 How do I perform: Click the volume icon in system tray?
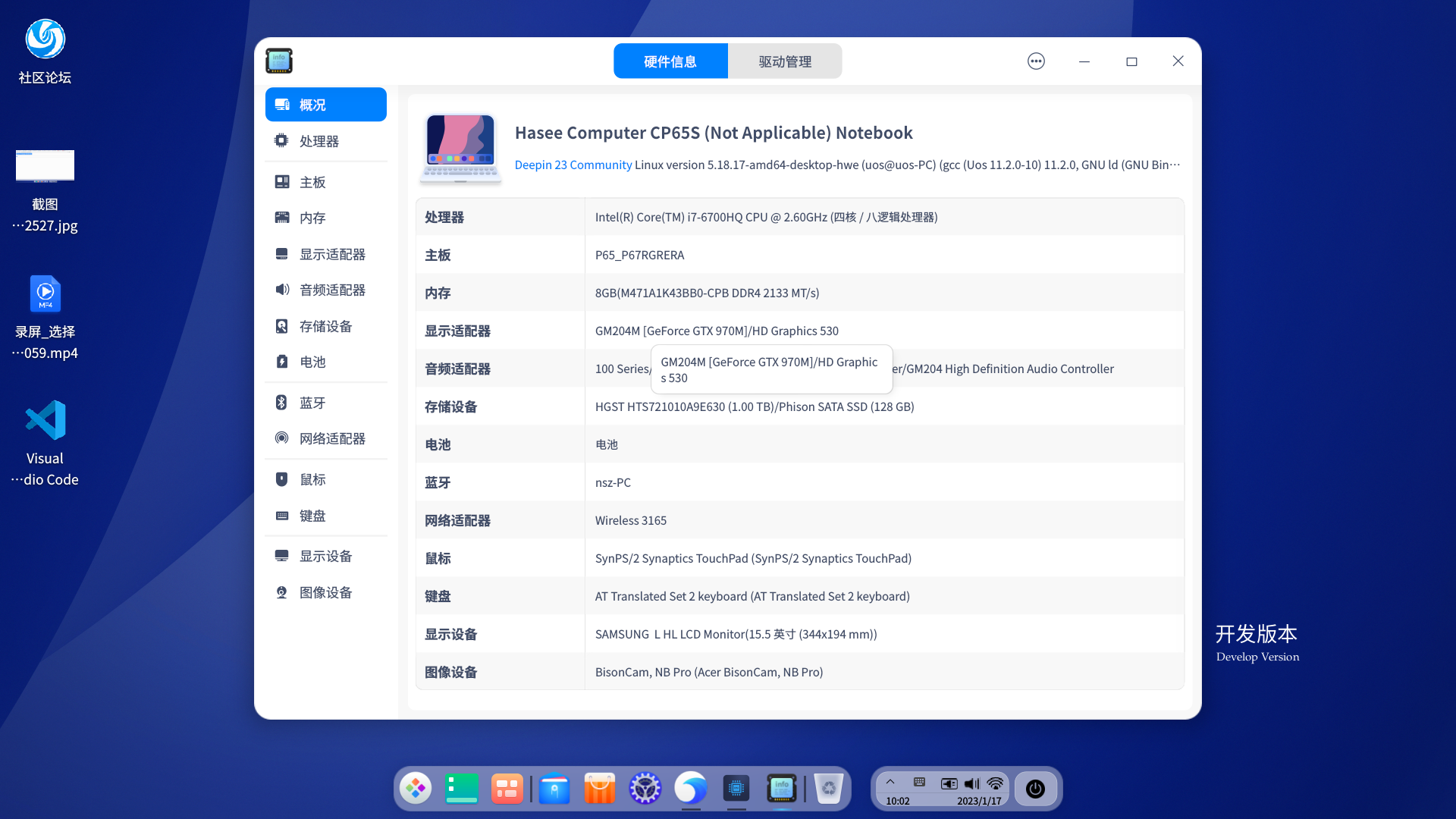[x=972, y=783]
